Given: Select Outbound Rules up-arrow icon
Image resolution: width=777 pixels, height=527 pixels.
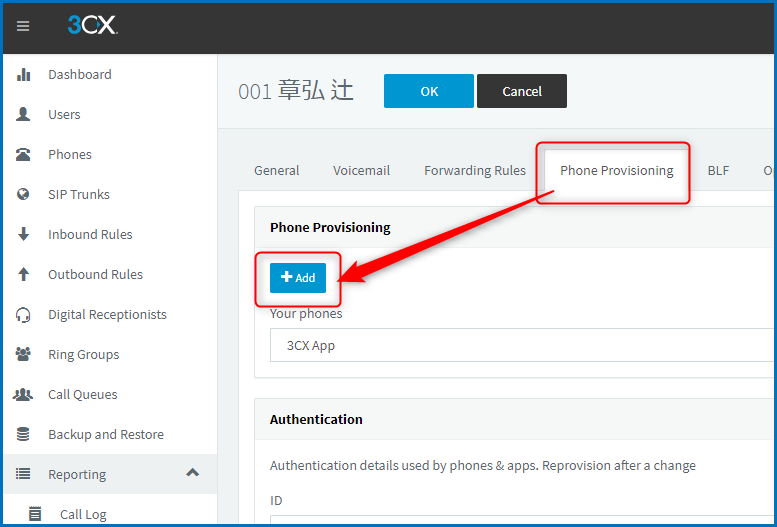Looking at the screenshot, I should [x=23, y=274].
